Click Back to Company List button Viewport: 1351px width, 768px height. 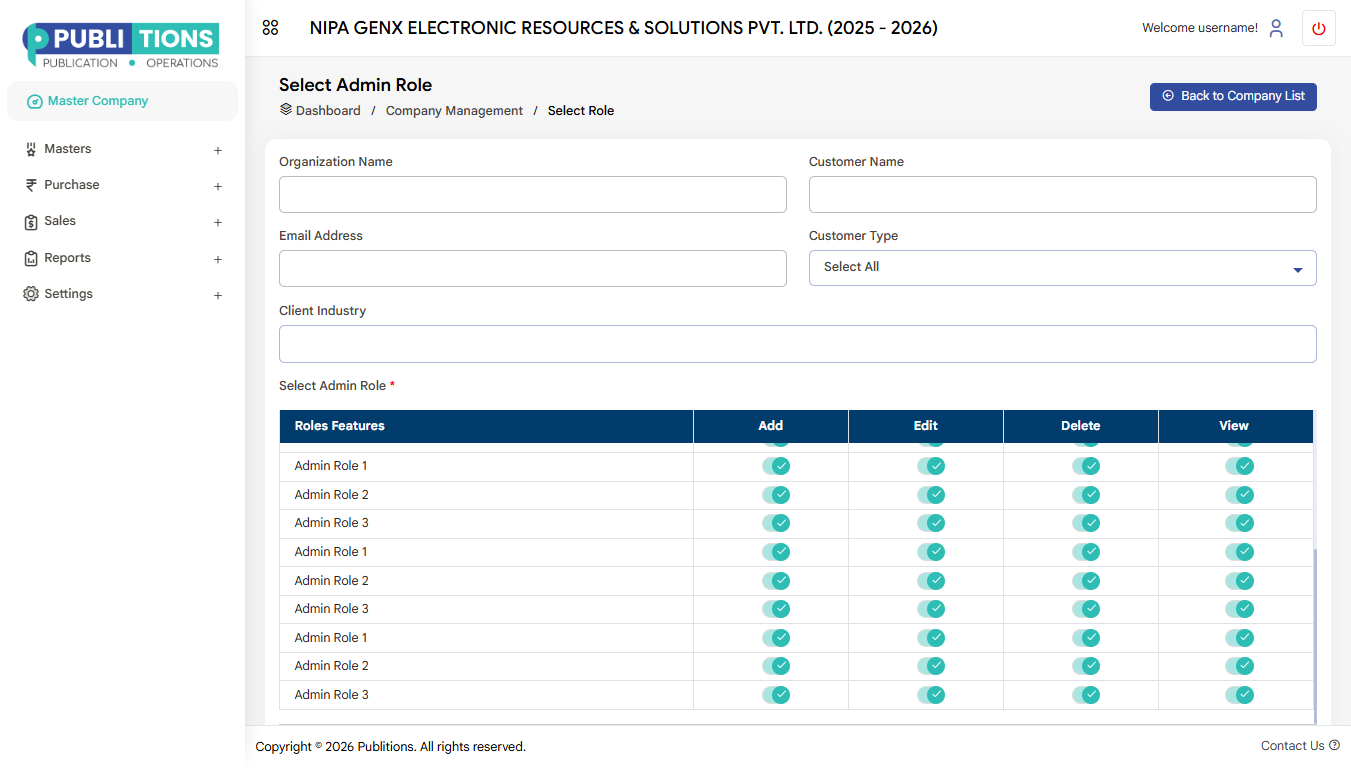click(x=1233, y=96)
